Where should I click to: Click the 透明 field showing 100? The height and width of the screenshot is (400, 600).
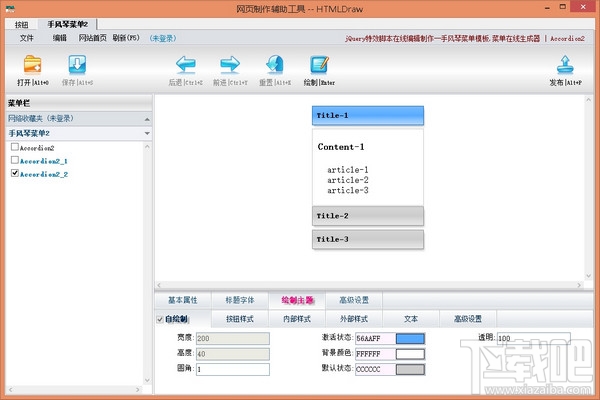(x=533, y=338)
